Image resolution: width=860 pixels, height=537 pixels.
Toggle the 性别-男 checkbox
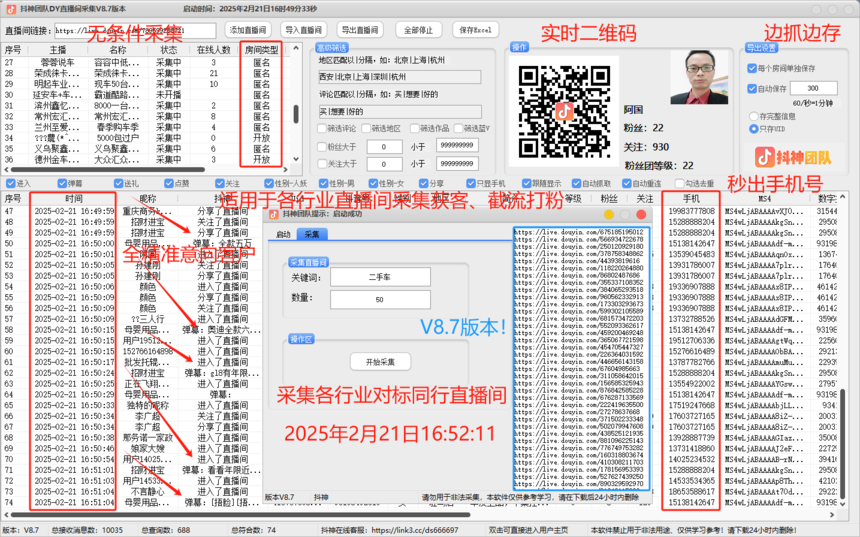tap(324, 183)
